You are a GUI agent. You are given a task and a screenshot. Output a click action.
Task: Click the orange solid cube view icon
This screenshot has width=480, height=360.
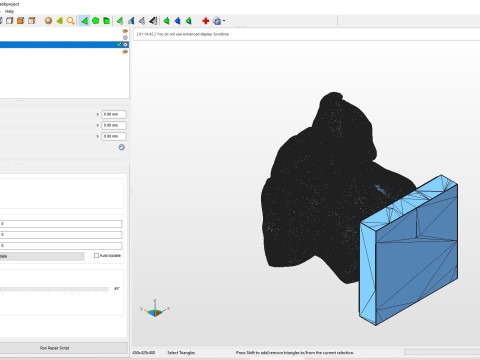(21, 21)
